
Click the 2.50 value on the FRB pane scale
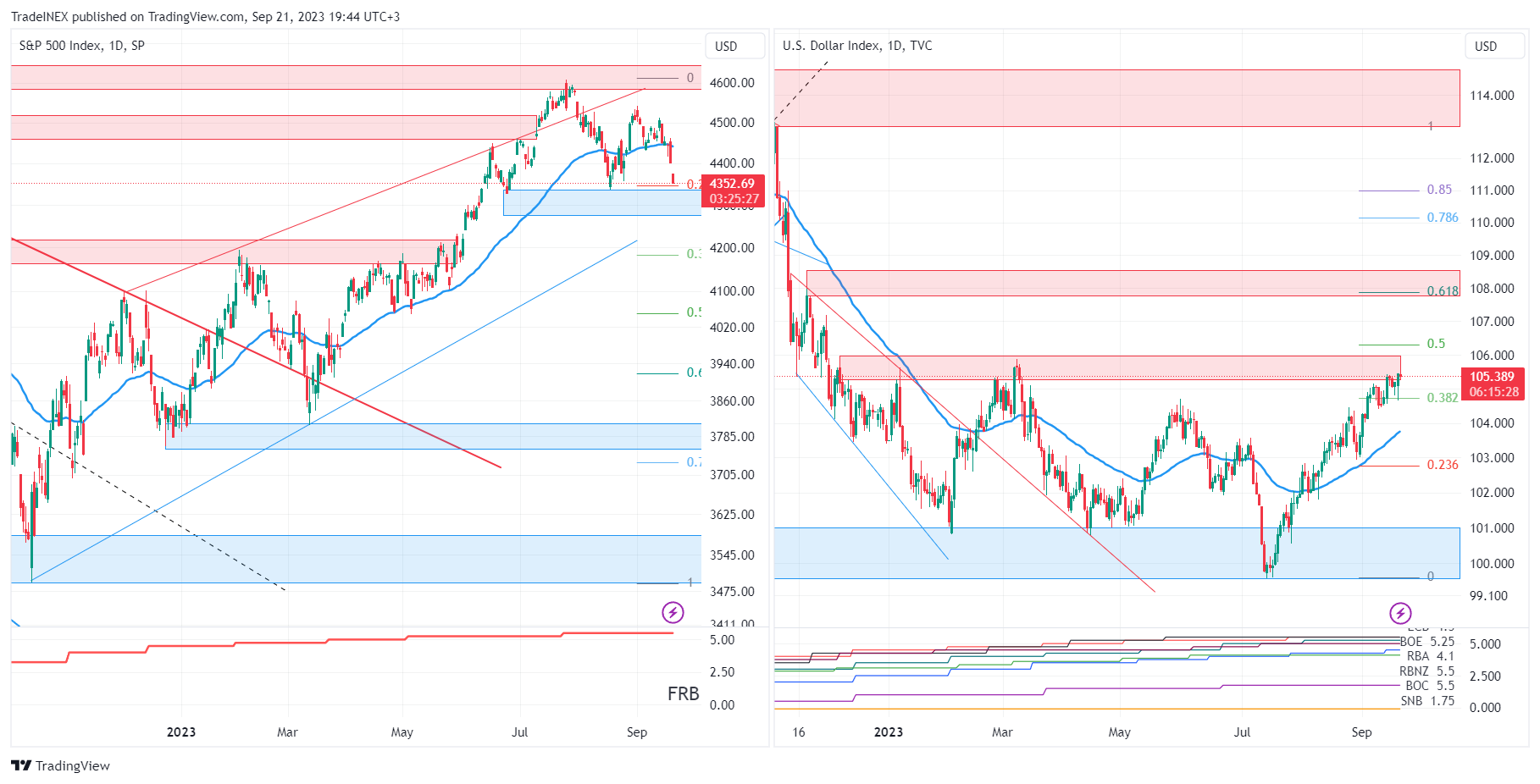coord(722,672)
